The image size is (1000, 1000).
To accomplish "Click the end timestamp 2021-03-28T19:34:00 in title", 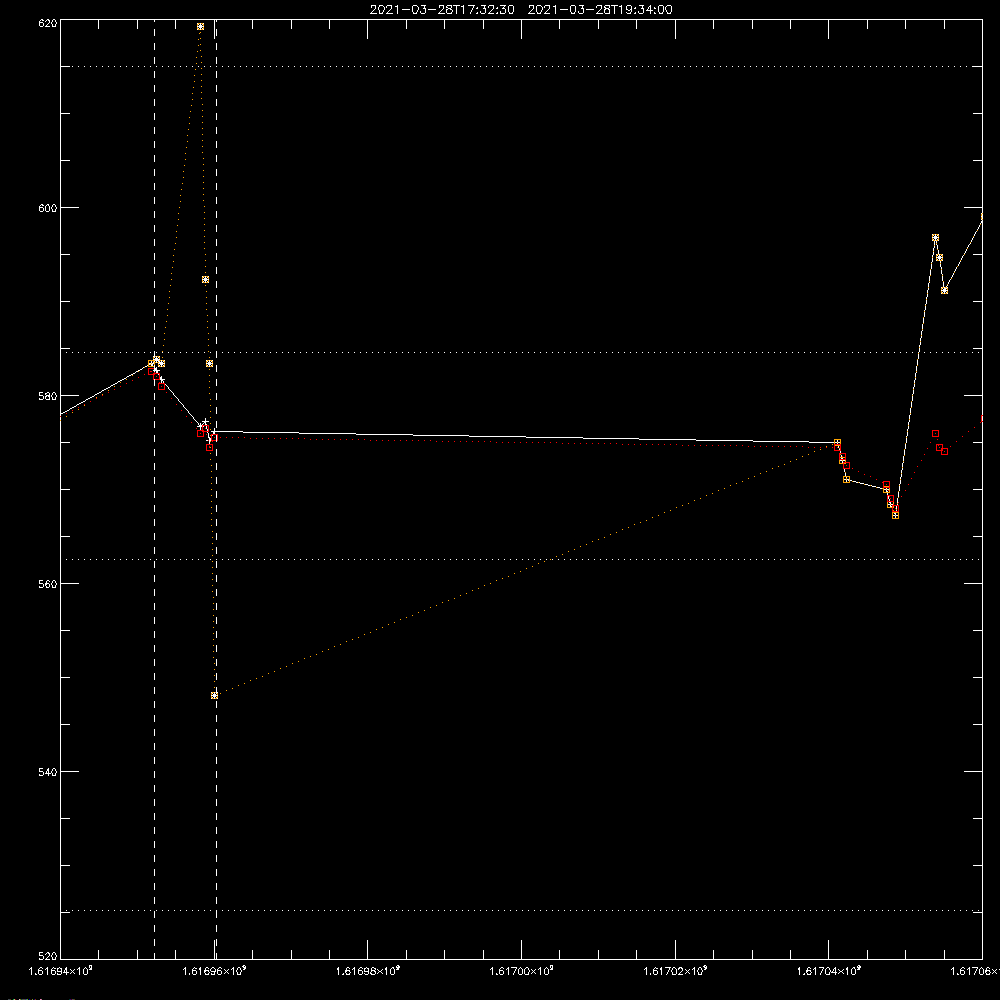I will pyautogui.click(x=599, y=10).
